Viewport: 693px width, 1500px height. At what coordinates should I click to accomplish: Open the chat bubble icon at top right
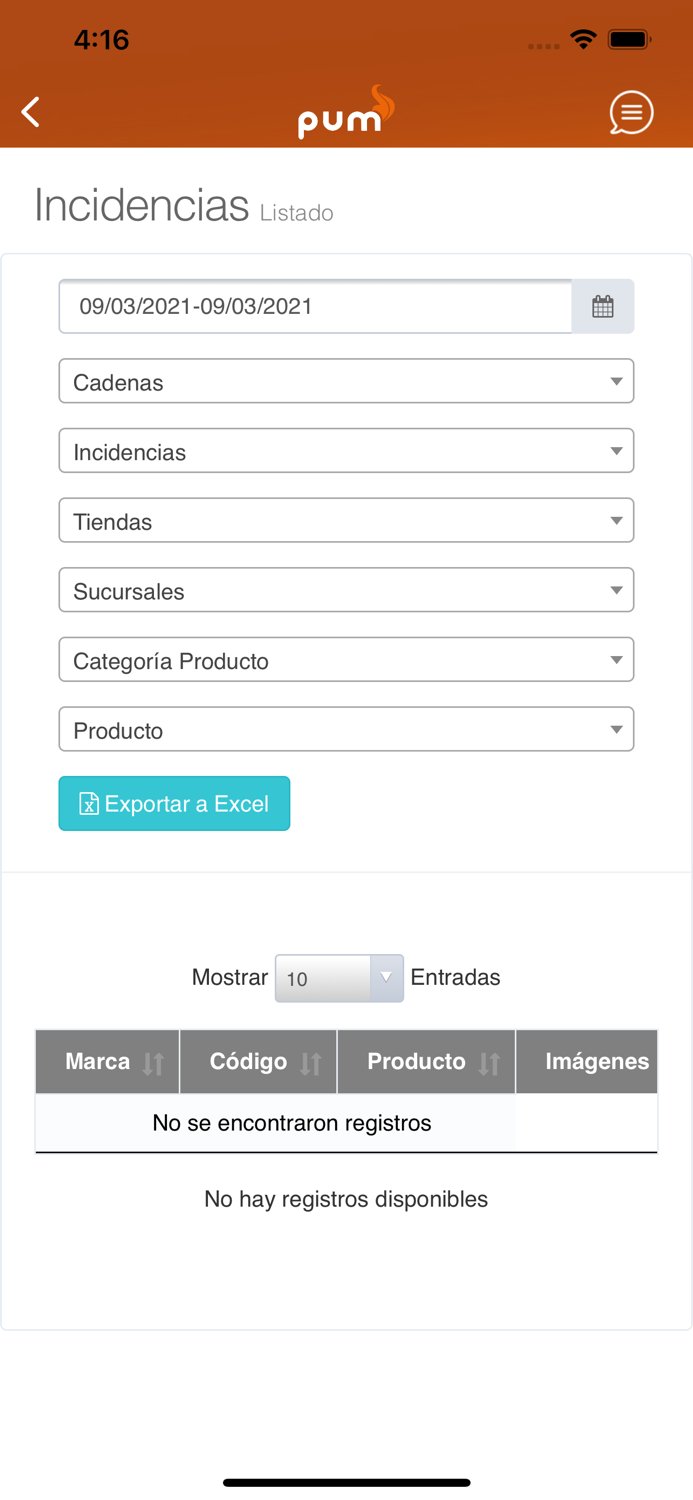click(x=631, y=112)
